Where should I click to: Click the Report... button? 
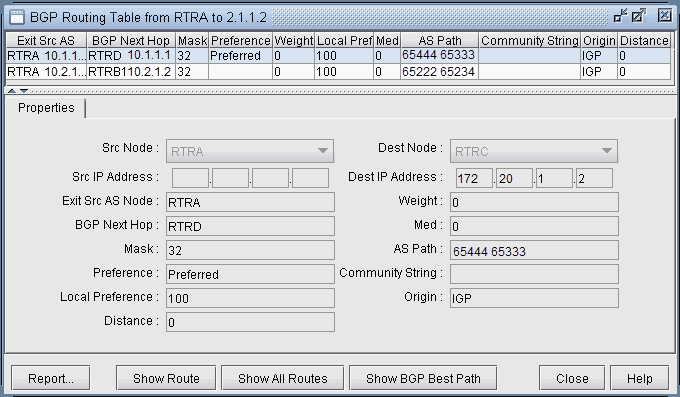[x=51, y=378]
